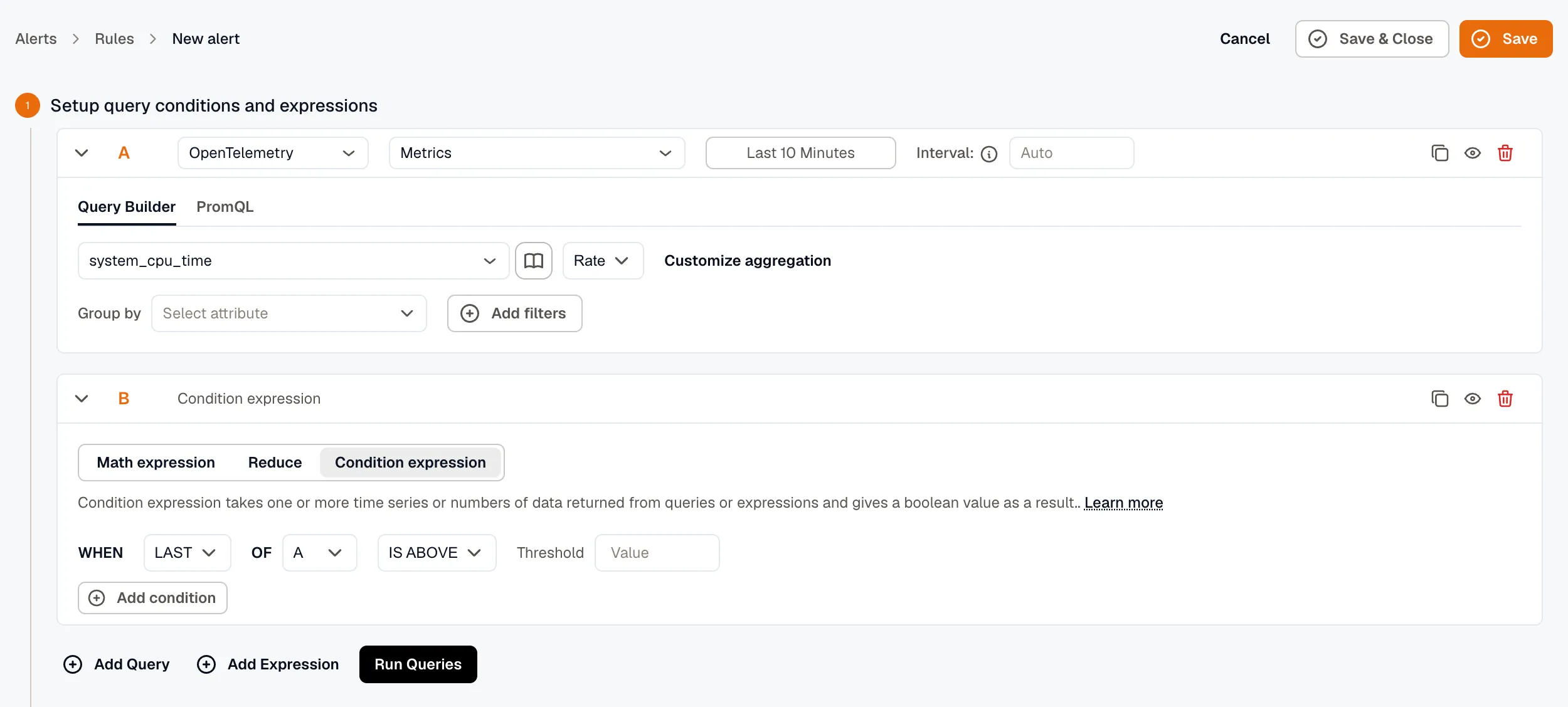1568x707 pixels.
Task: Switch to the PromQL tab
Action: tap(225, 207)
